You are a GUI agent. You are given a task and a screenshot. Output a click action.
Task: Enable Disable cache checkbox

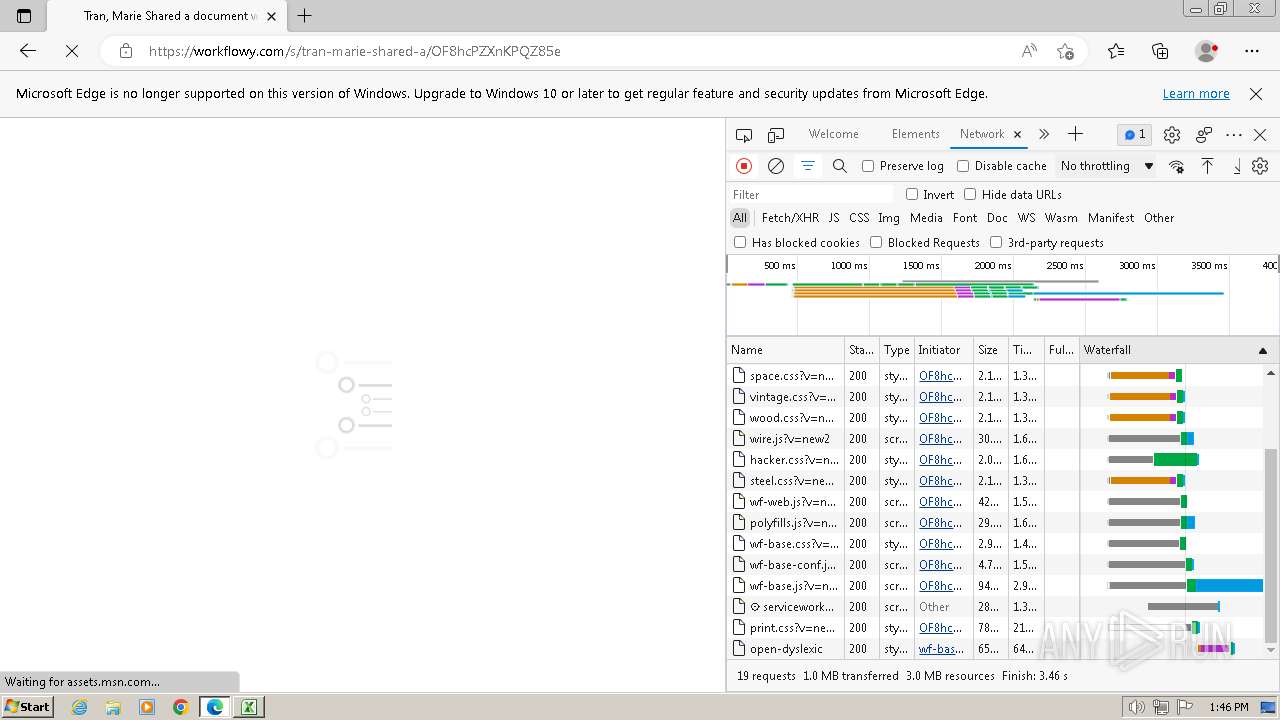click(963, 166)
